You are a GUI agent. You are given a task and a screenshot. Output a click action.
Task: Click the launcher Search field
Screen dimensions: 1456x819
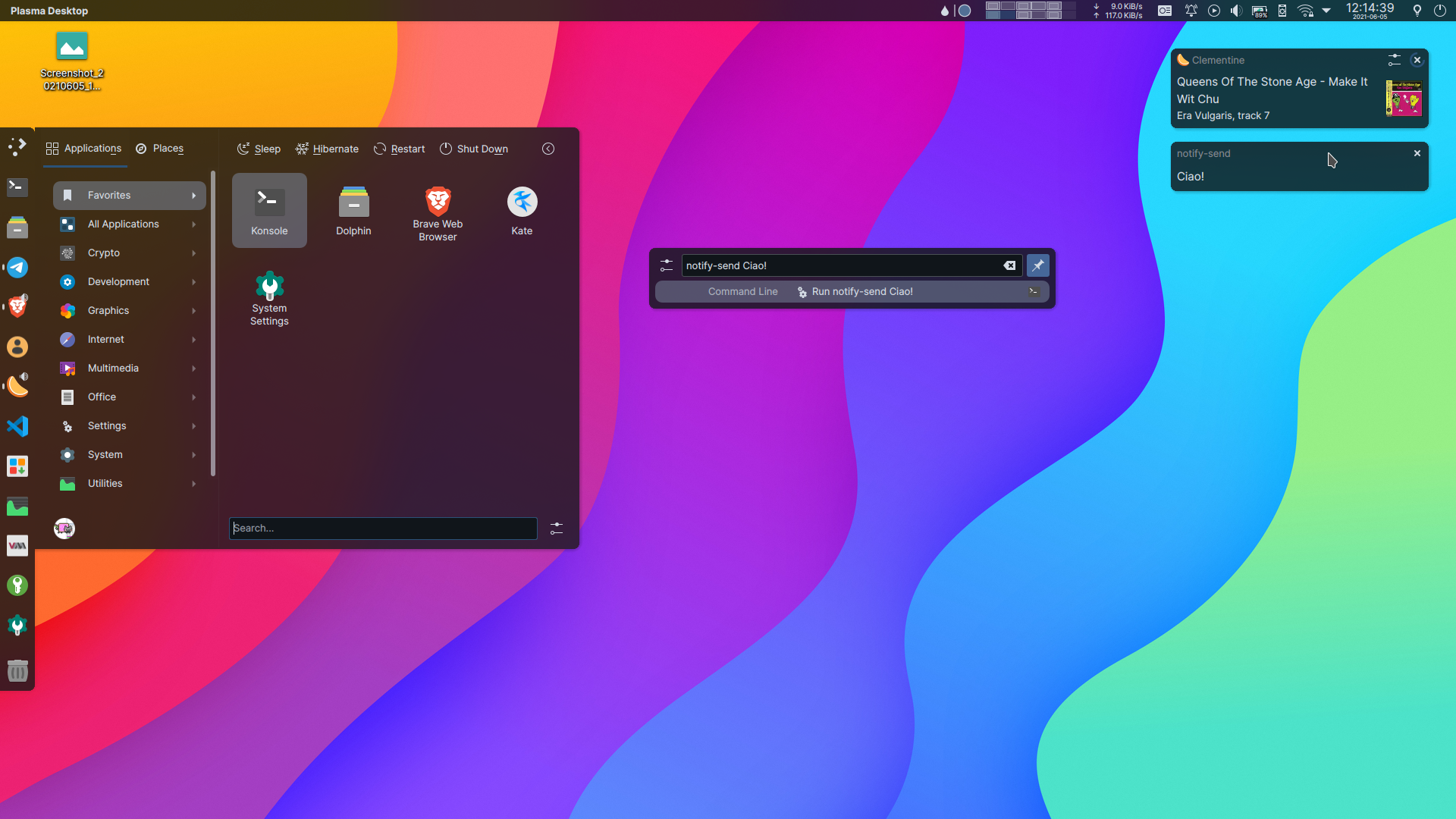[383, 529]
